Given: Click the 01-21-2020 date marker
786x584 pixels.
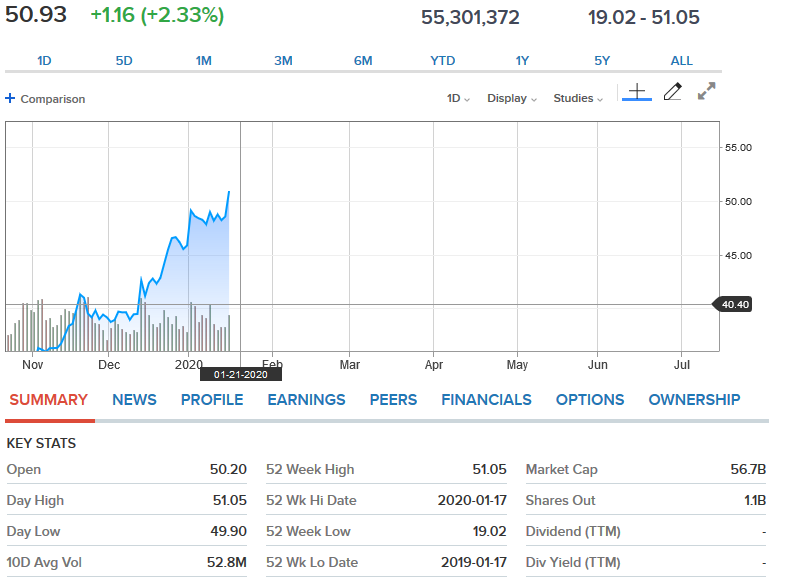Looking at the screenshot, I should click(241, 374).
